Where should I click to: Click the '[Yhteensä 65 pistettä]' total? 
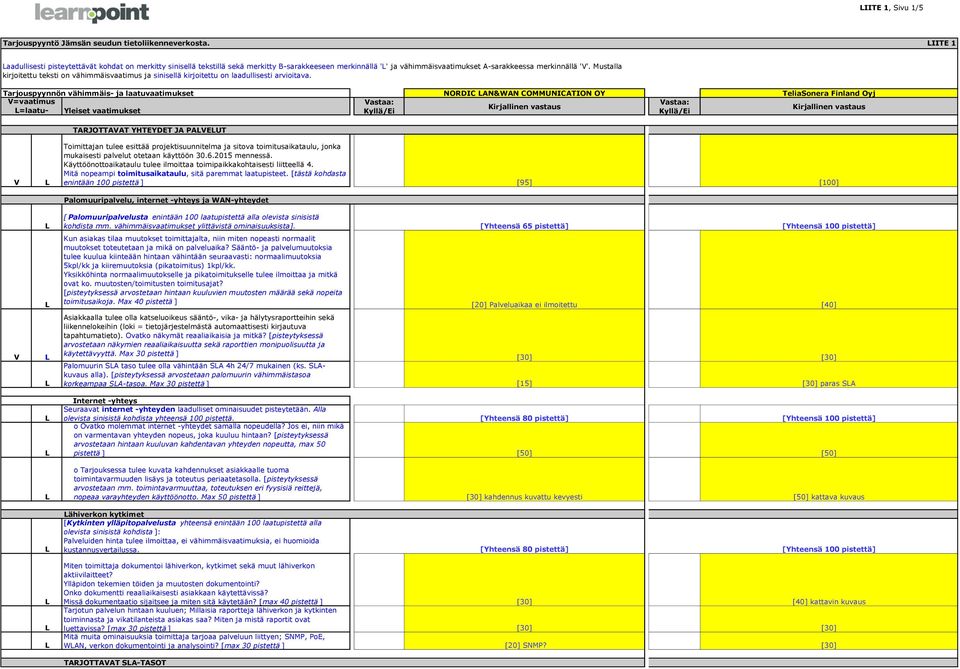coord(524,226)
